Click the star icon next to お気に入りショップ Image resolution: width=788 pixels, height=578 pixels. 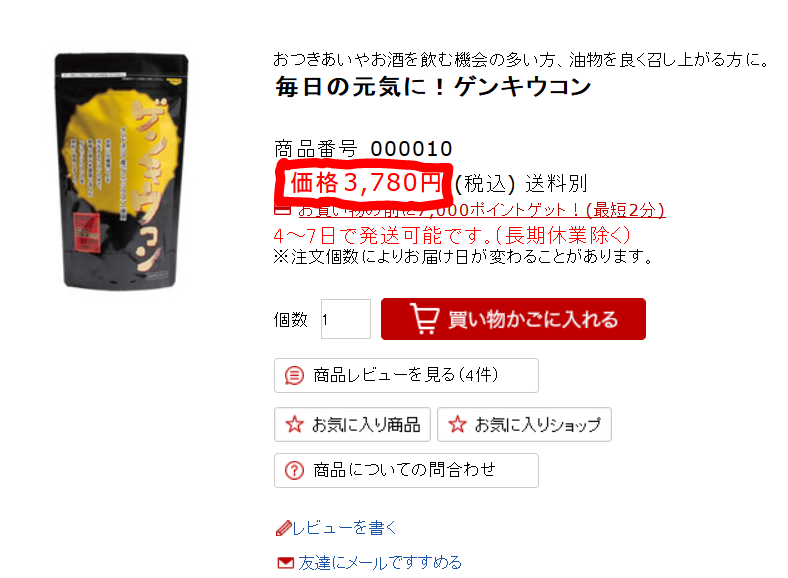click(x=457, y=425)
